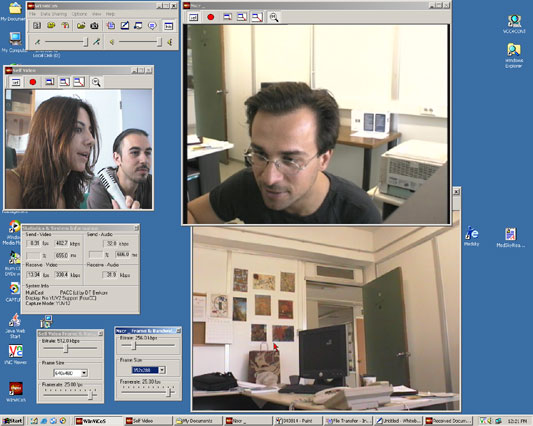
Task: Switch to File Transfer taskbar button
Action: coord(348,421)
